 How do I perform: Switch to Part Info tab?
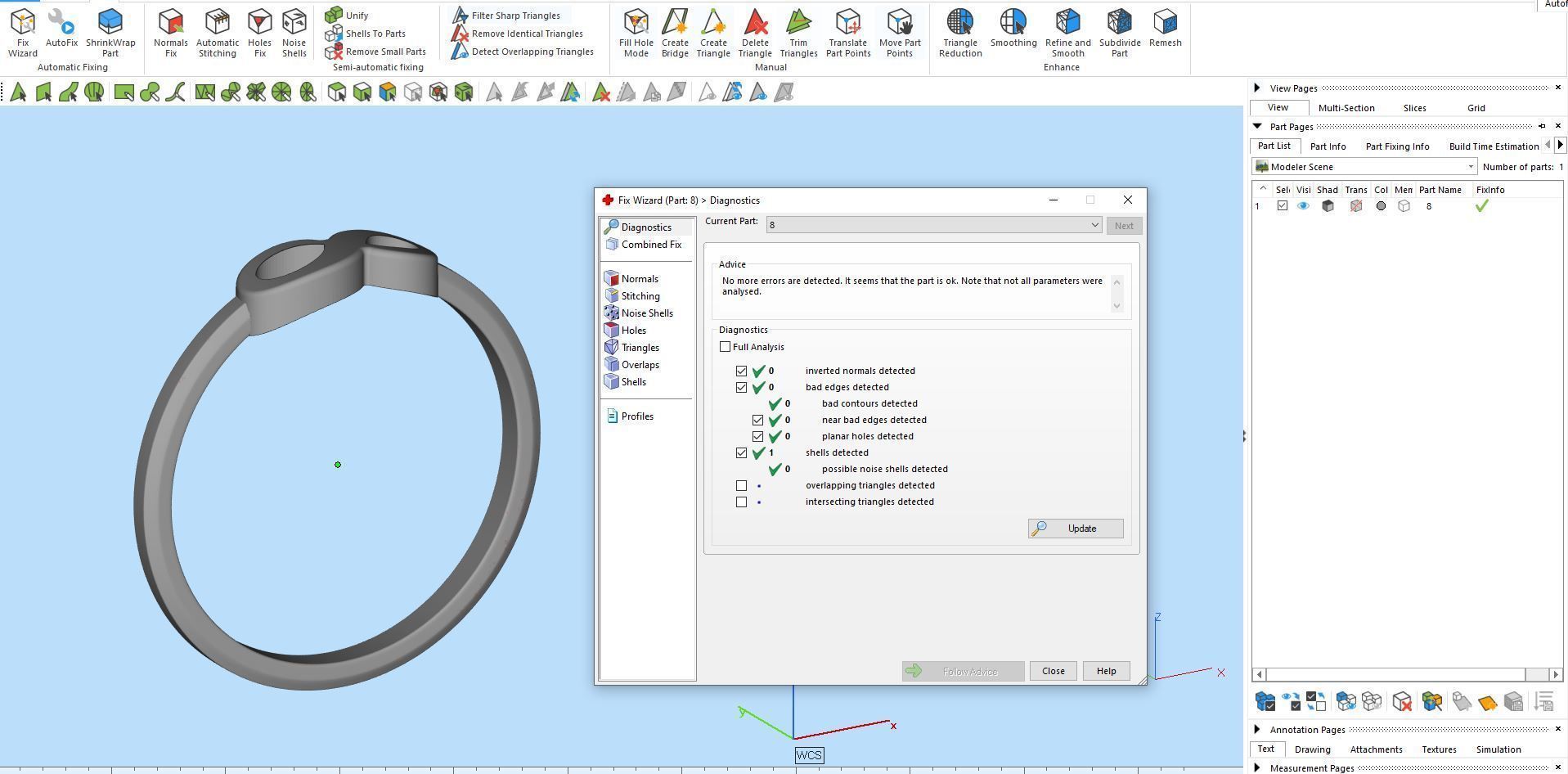[x=1328, y=146]
